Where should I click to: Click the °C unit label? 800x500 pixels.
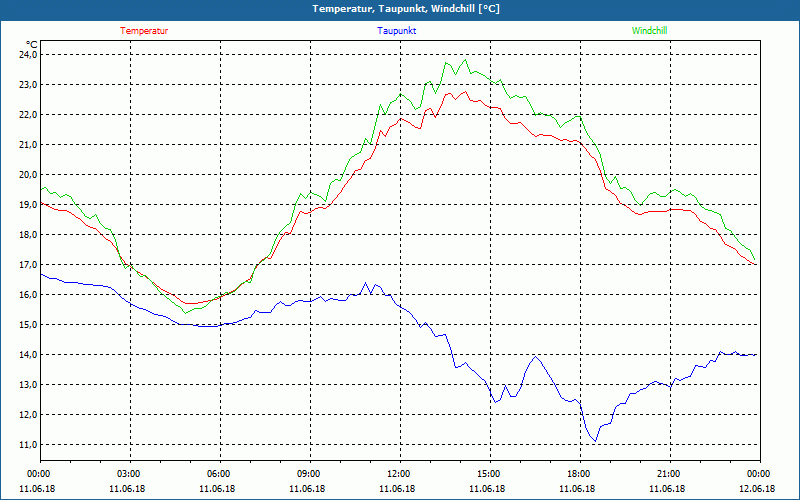coord(32,45)
